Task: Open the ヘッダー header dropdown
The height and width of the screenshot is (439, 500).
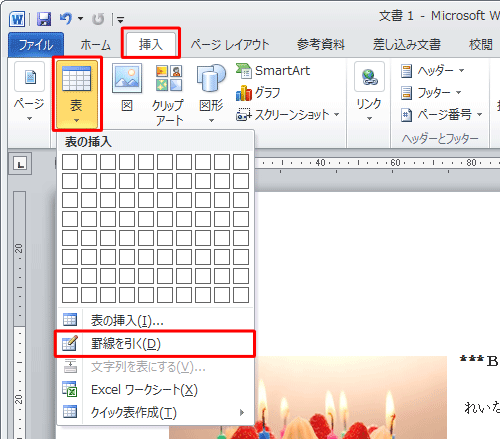Action: click(433, 71)
